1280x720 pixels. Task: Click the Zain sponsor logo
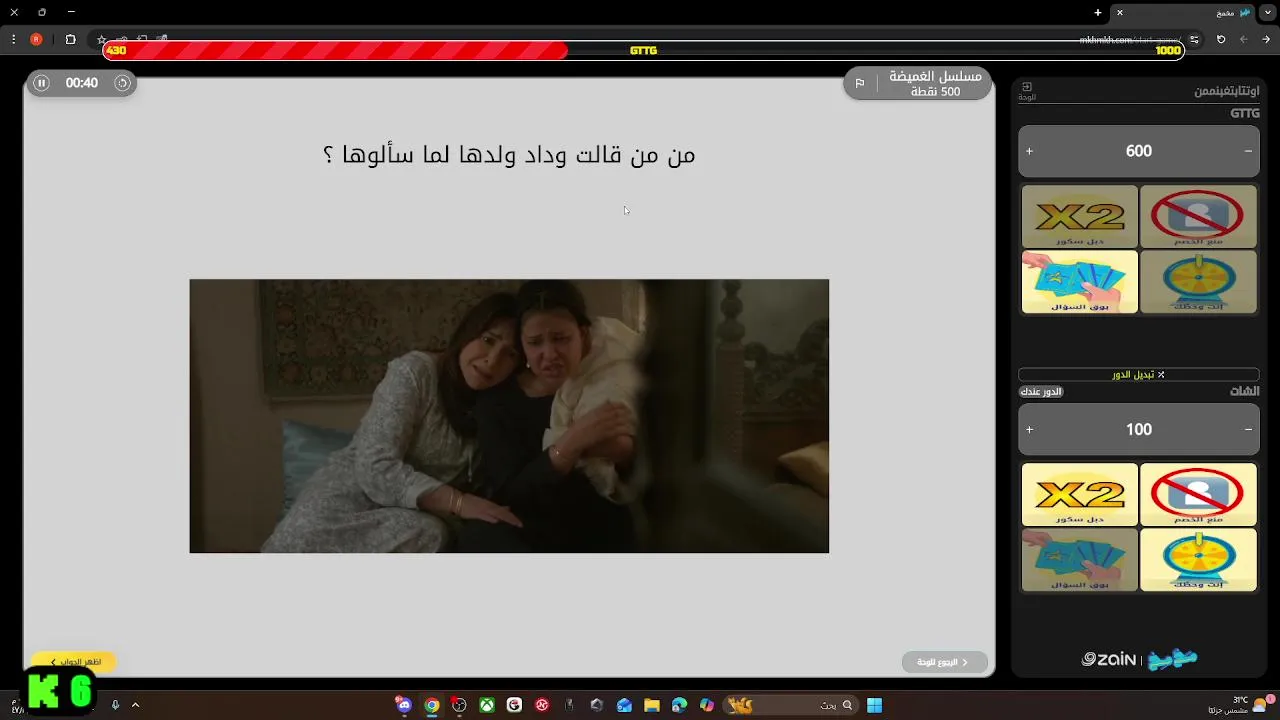click(1109, 659)
